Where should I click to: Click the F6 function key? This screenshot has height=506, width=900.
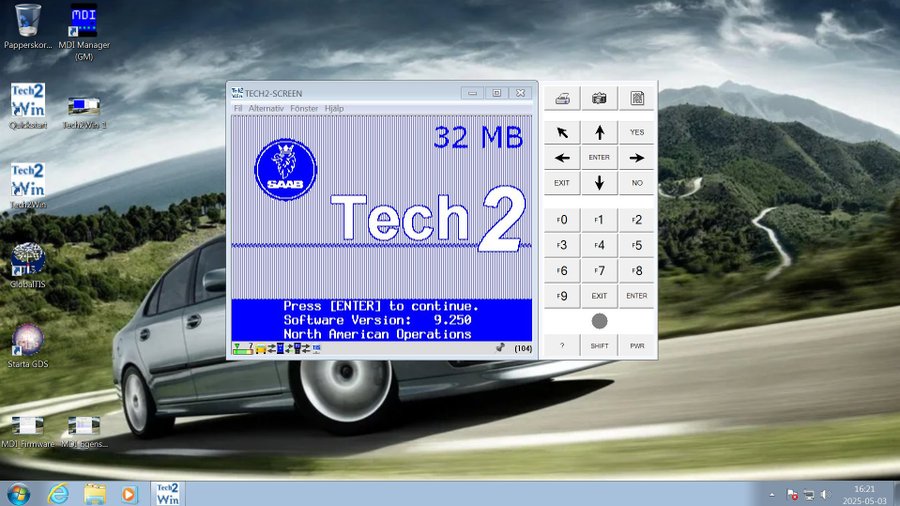point(562,271)
